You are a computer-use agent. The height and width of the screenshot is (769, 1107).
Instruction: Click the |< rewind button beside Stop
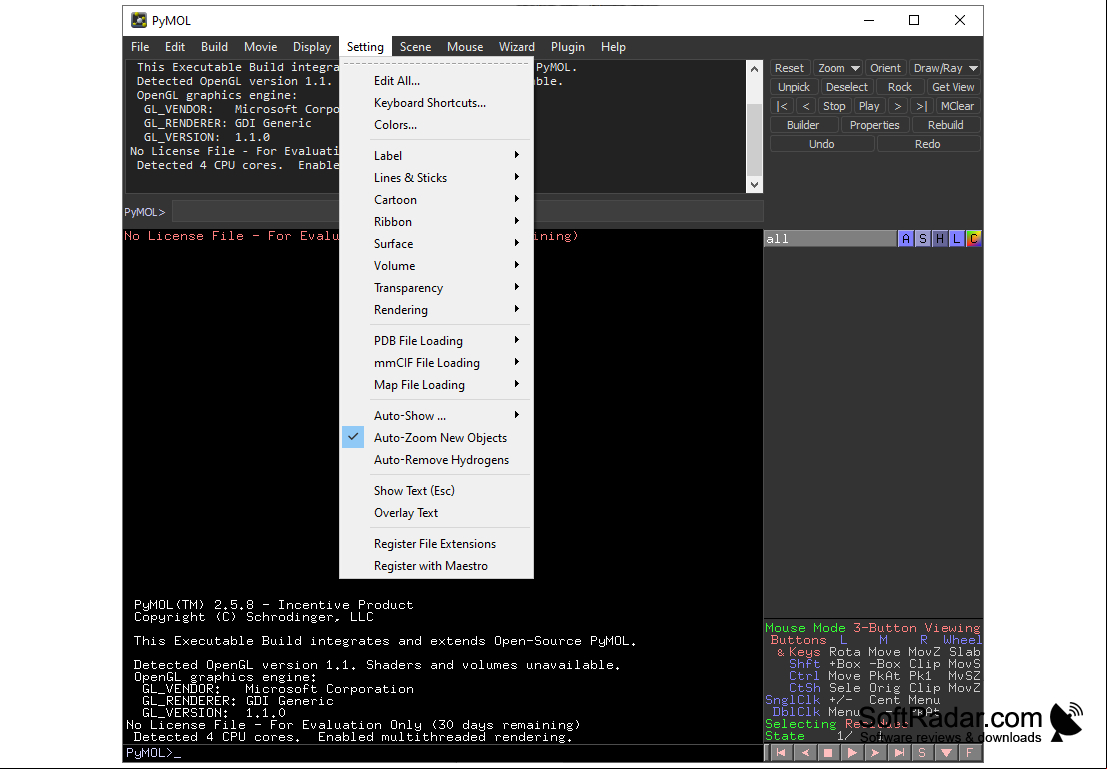click(x=782, y=106)
